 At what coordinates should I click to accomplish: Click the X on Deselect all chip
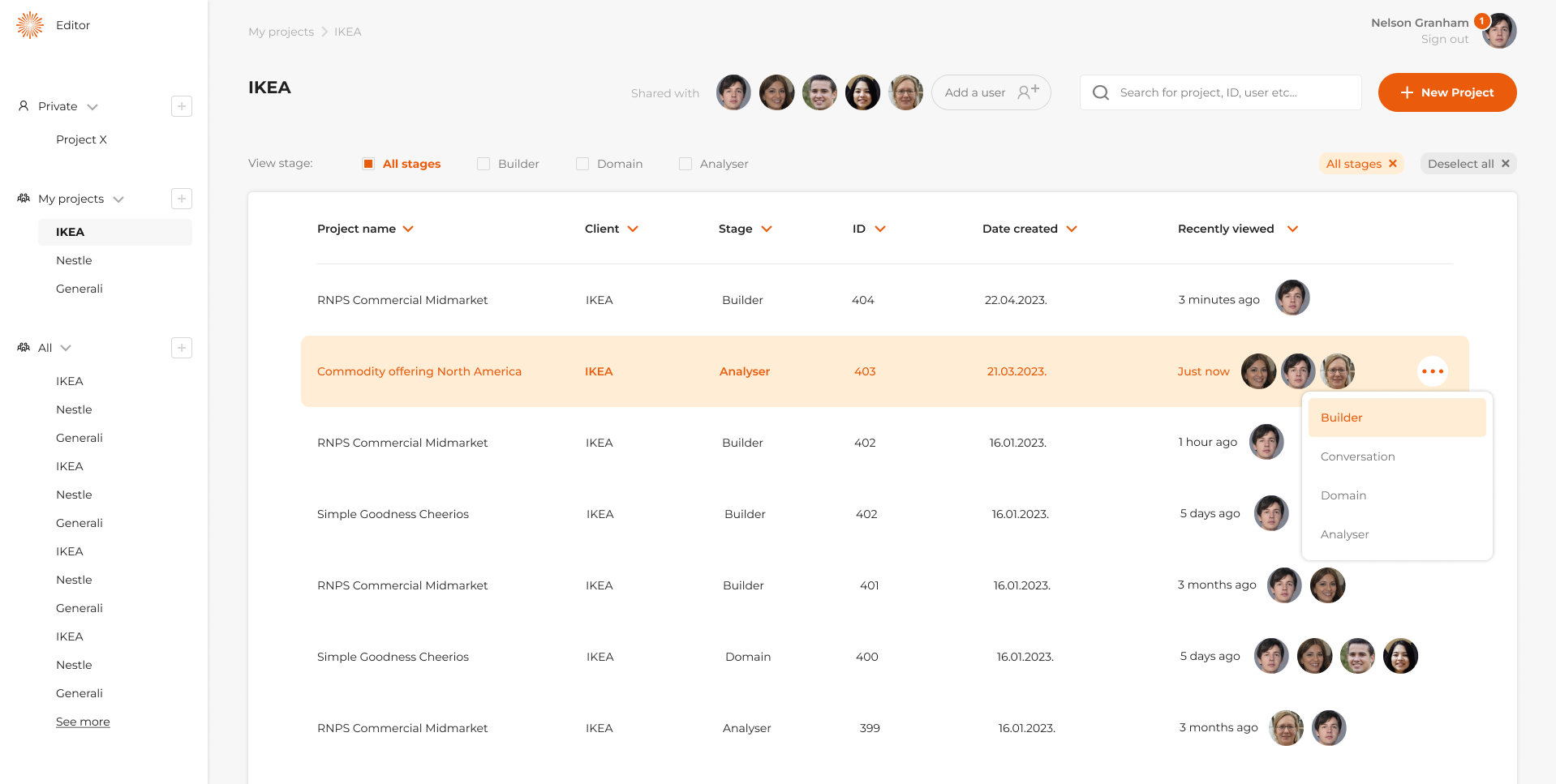(x=1506, y=164)
